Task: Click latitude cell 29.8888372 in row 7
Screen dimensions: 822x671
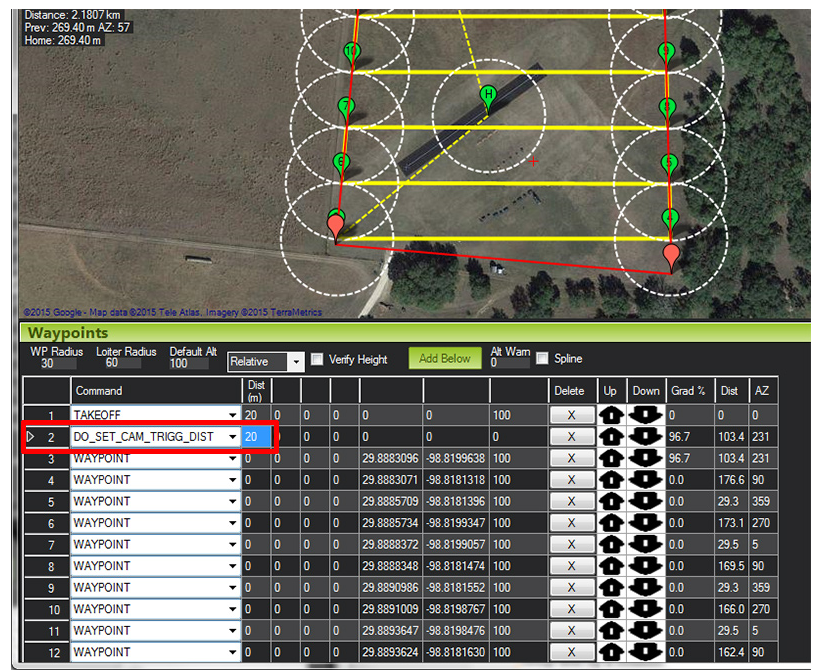Action: (391, 544)
